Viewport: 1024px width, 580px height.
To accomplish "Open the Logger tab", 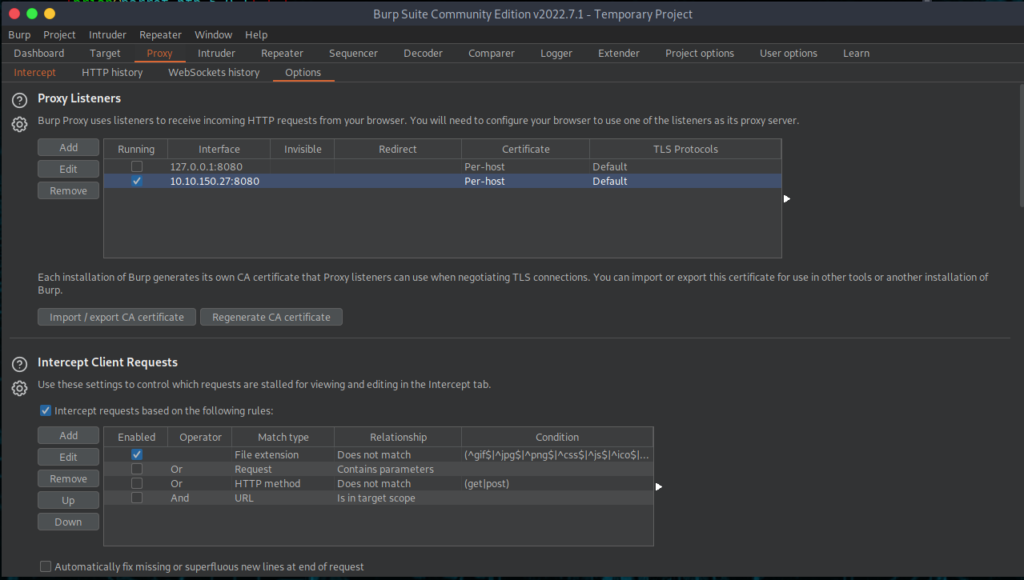I will [556, 53].
